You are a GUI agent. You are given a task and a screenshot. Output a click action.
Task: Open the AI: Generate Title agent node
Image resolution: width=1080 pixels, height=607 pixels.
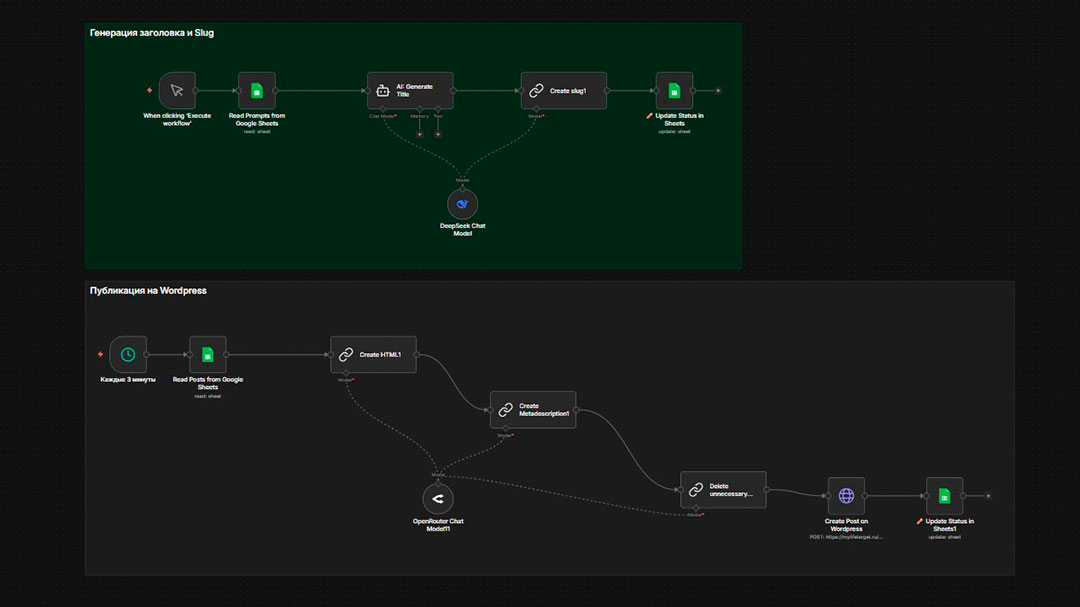pyautogui.click(x=410, y=90)
